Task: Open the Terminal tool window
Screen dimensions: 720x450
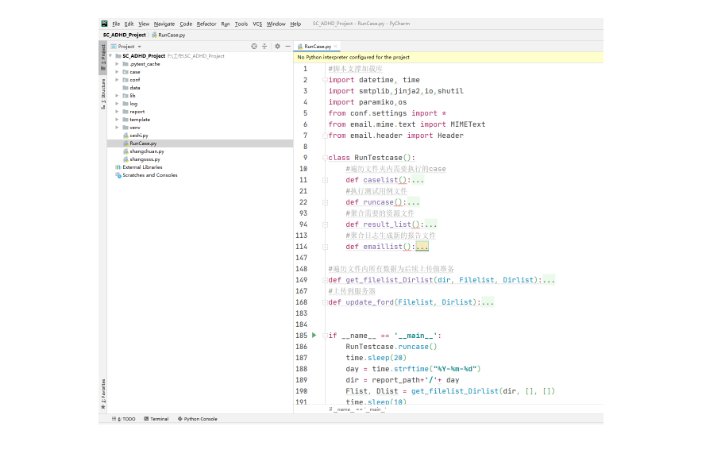Action: tap(156, 419)
